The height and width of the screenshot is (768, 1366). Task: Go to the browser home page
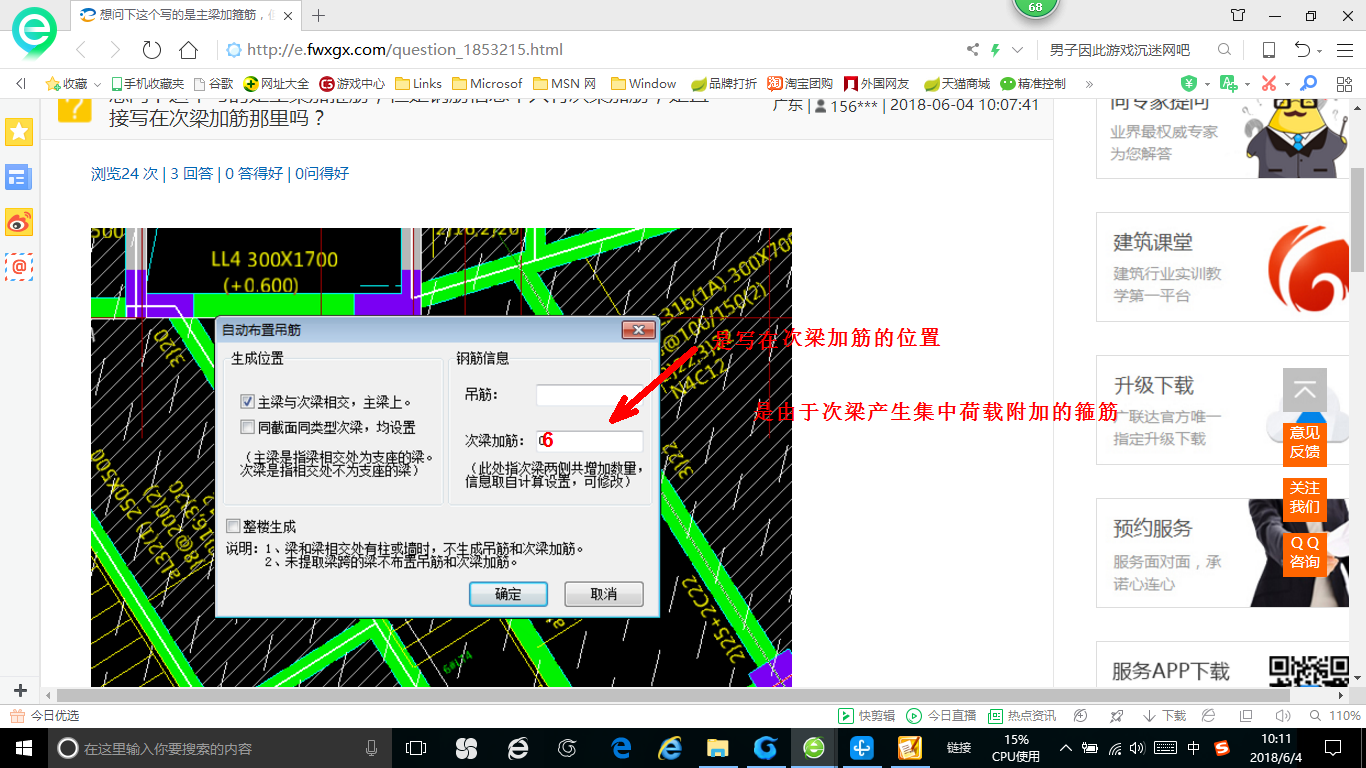pyautogui.click(x=188, y=50)
